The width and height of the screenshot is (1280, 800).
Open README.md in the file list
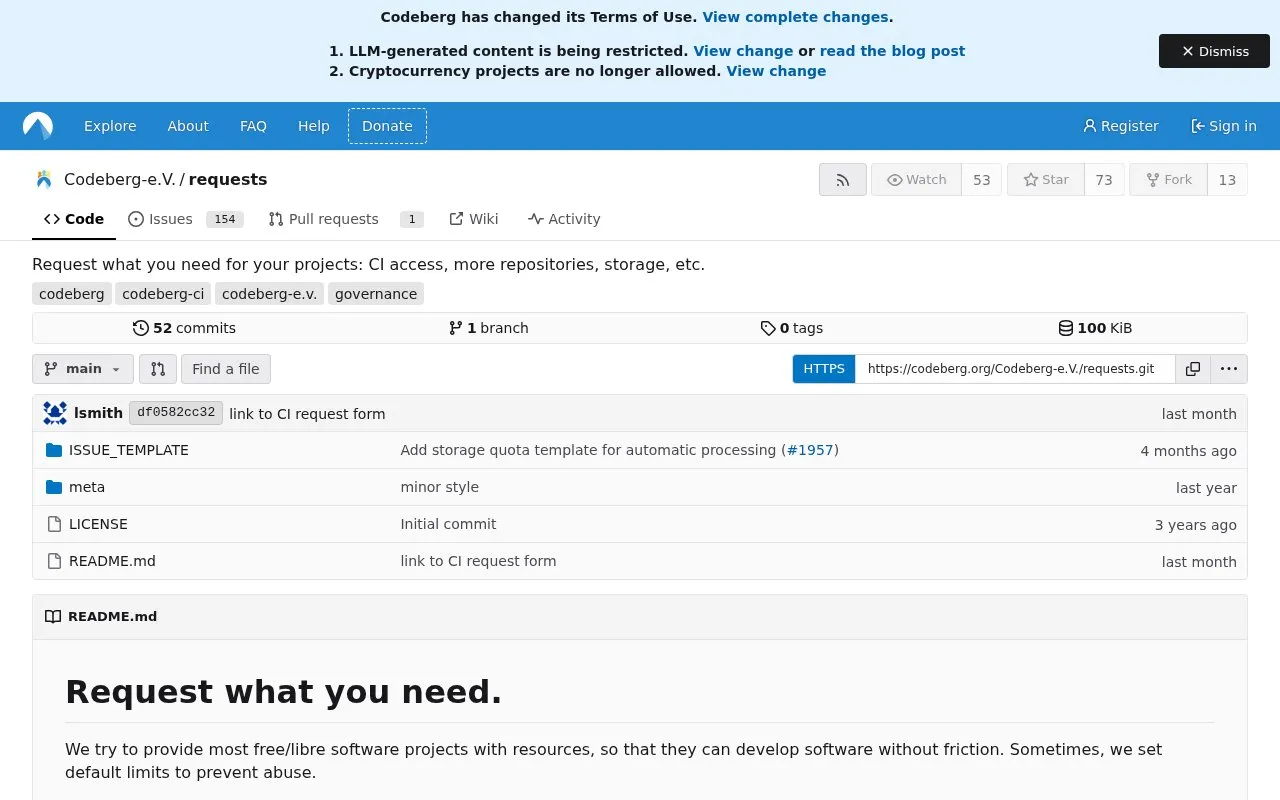(x=112, y=561)
